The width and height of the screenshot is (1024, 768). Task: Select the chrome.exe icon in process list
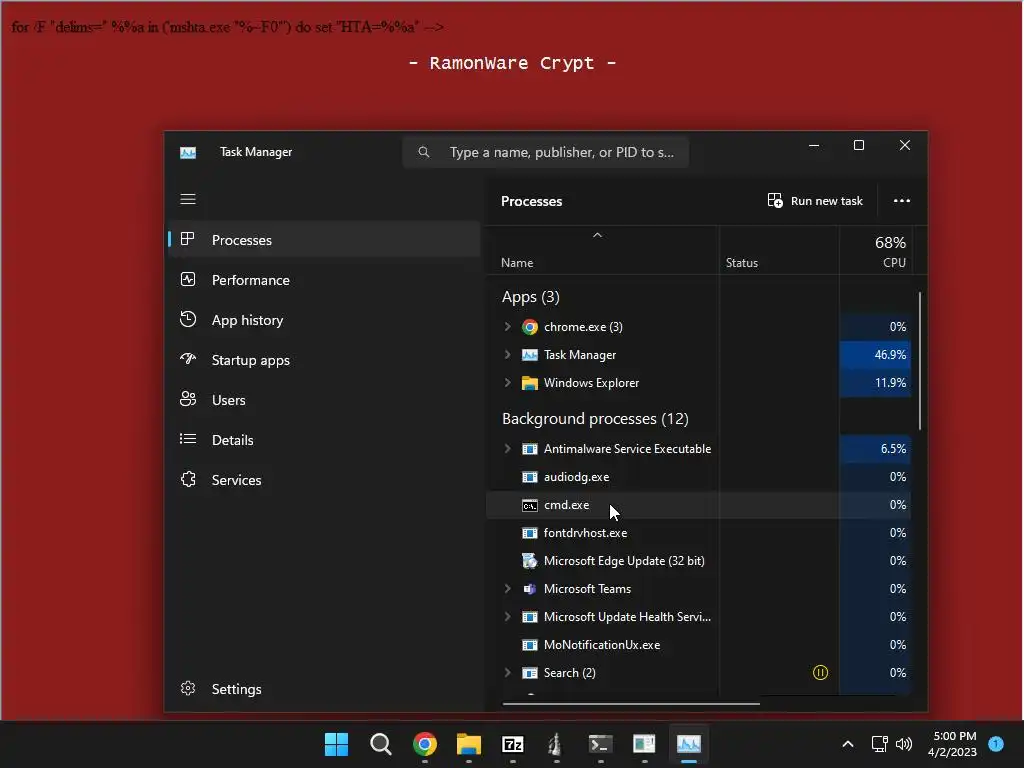click(x=530, y=327)
